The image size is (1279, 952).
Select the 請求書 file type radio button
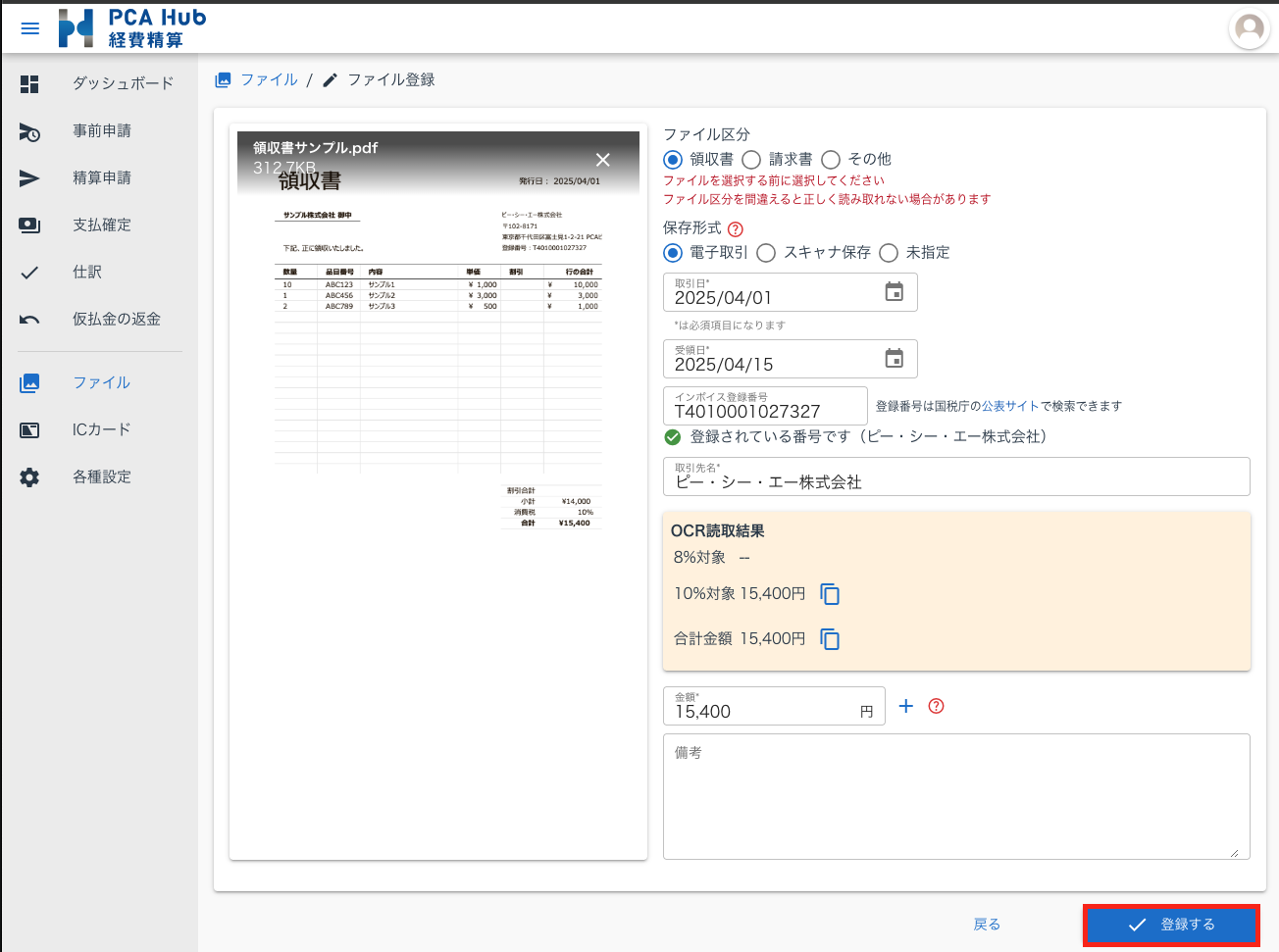click(x=752, y=160)
